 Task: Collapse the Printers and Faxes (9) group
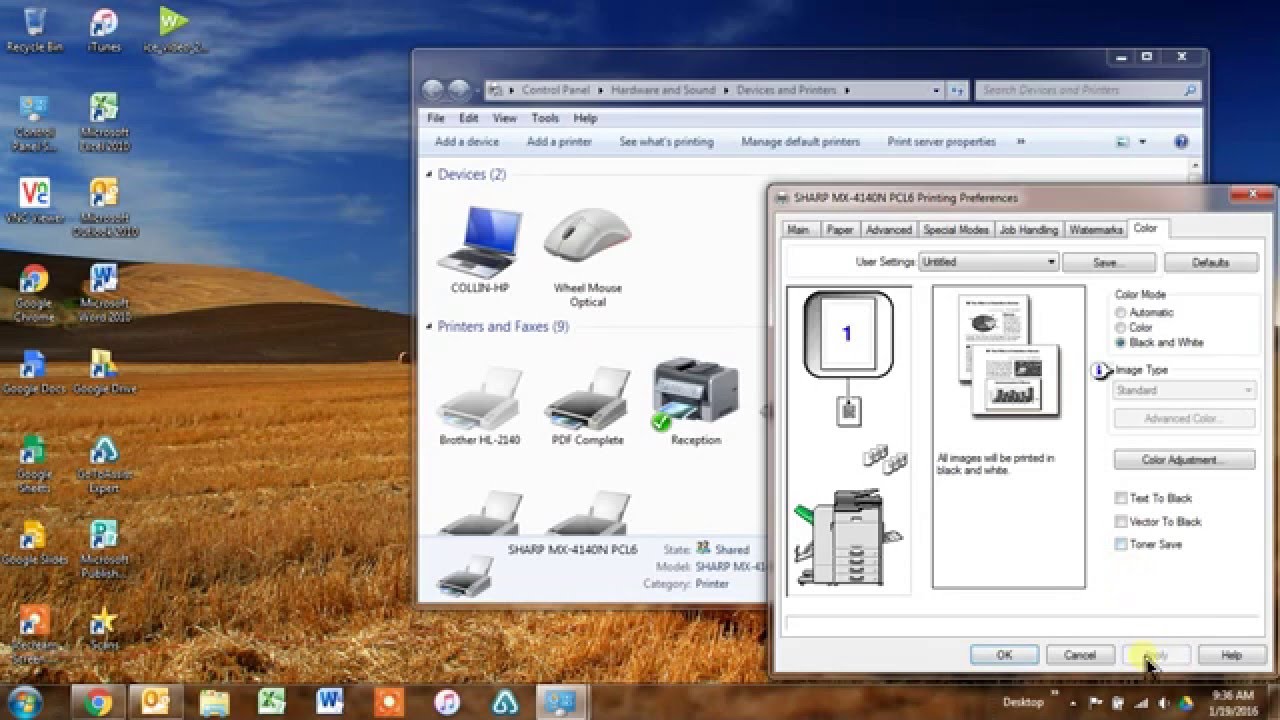[x=430, y=326]
